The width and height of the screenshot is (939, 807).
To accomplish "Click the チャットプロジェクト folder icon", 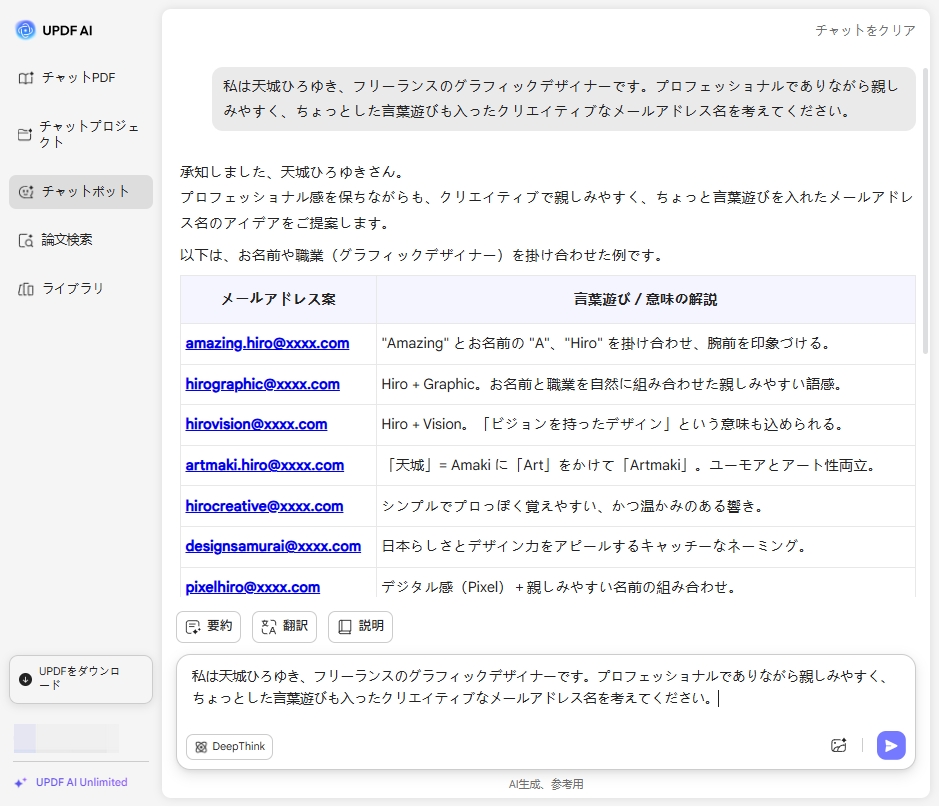I will pos(25,135).
